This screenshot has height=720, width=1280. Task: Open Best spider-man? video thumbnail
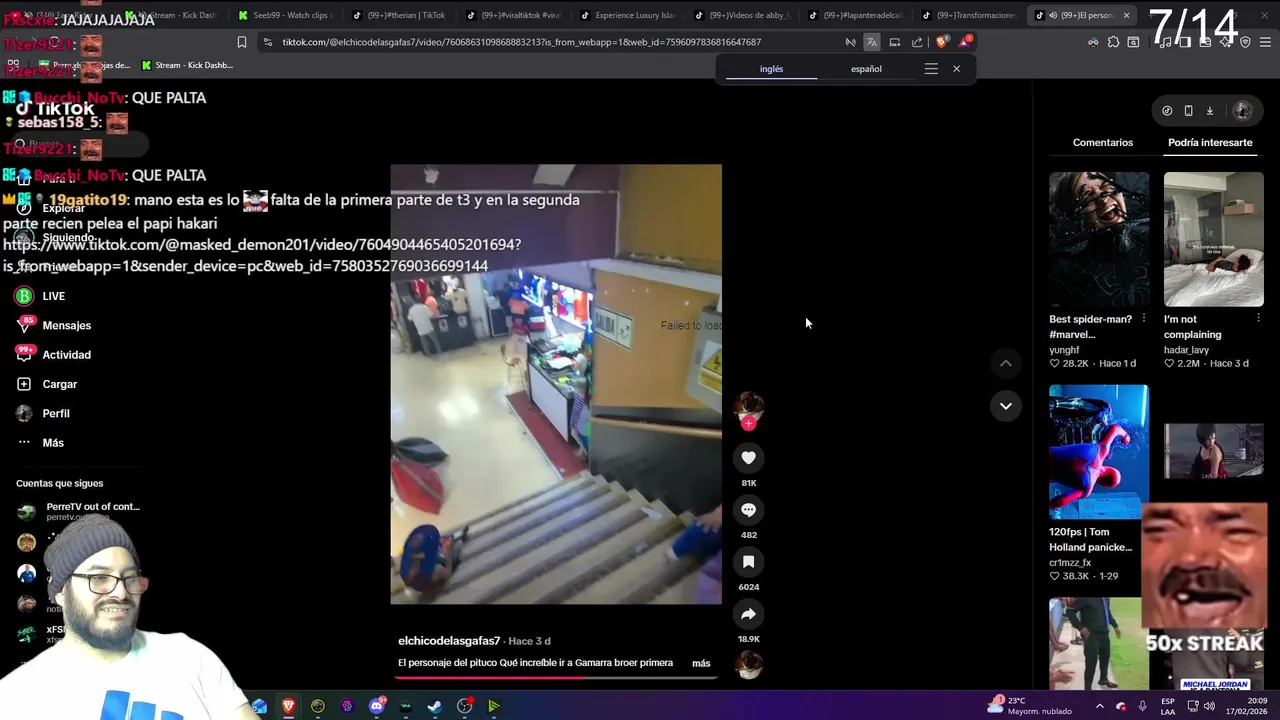click(x=1098, y=239)
